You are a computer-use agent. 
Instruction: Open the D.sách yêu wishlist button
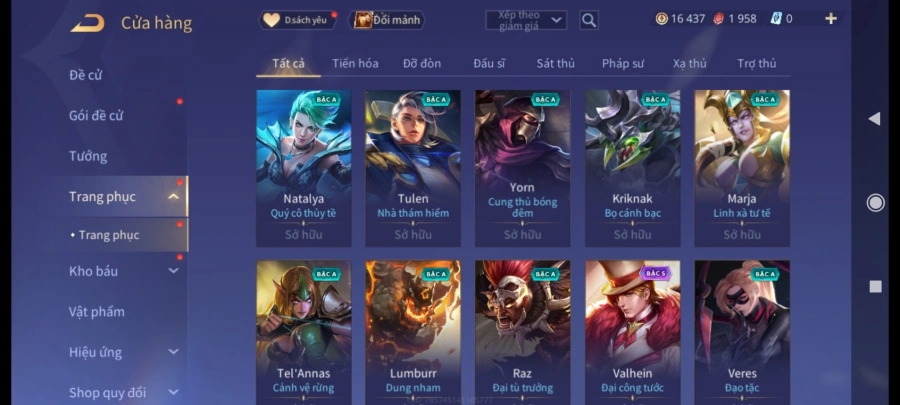coord(298,20)
